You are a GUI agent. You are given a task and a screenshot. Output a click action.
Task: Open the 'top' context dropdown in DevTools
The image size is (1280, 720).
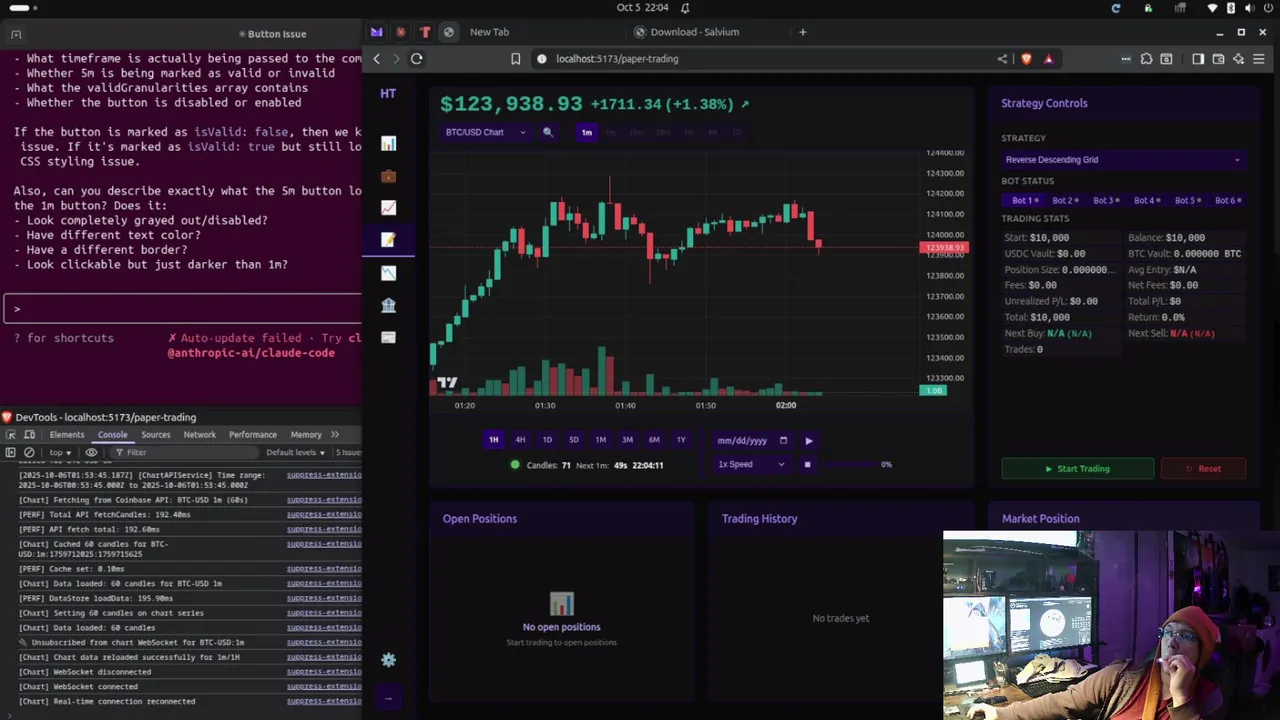click(x=62, y=452)
